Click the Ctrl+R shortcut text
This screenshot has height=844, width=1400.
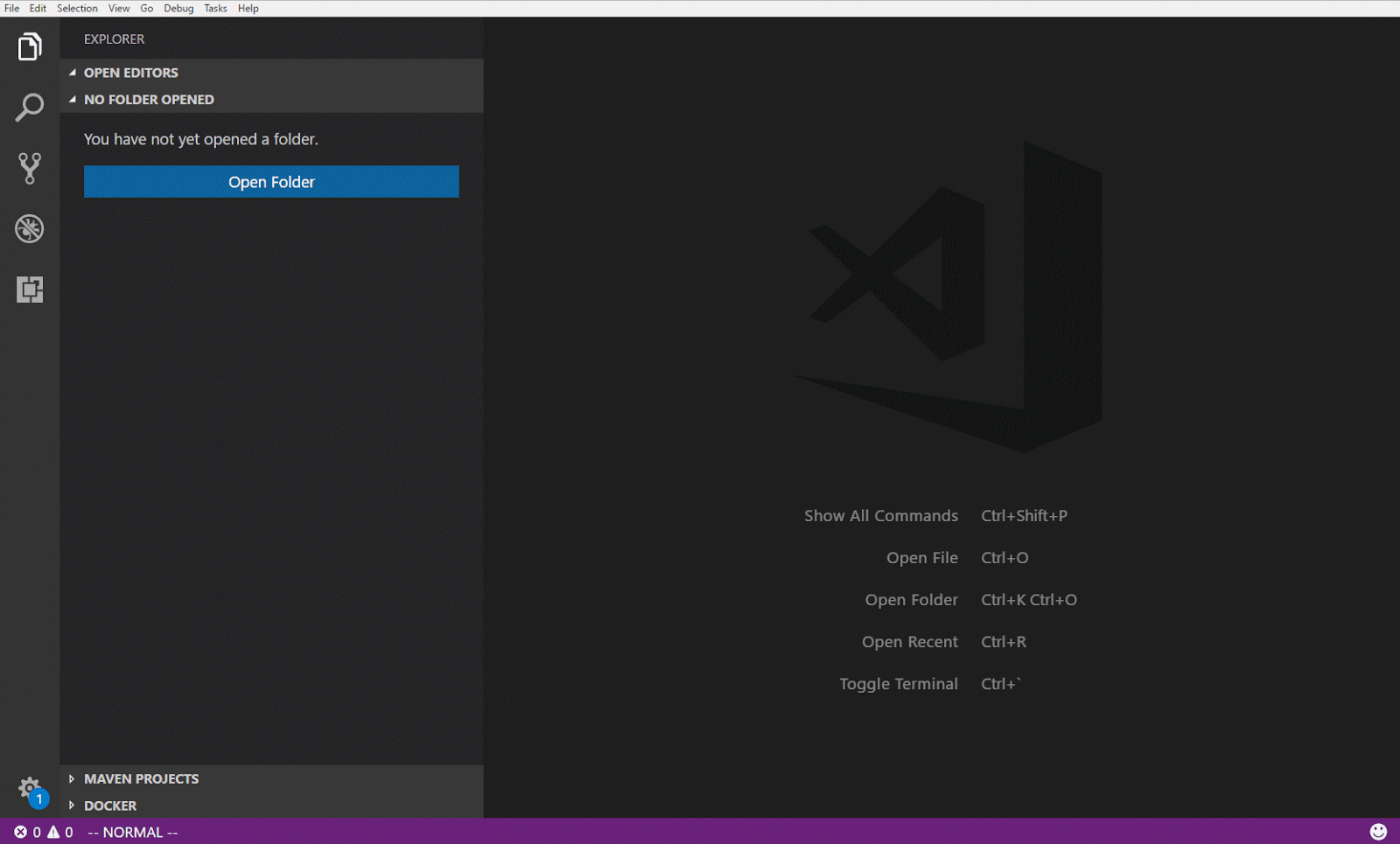pyautogui.click(x=1004, y=642)
